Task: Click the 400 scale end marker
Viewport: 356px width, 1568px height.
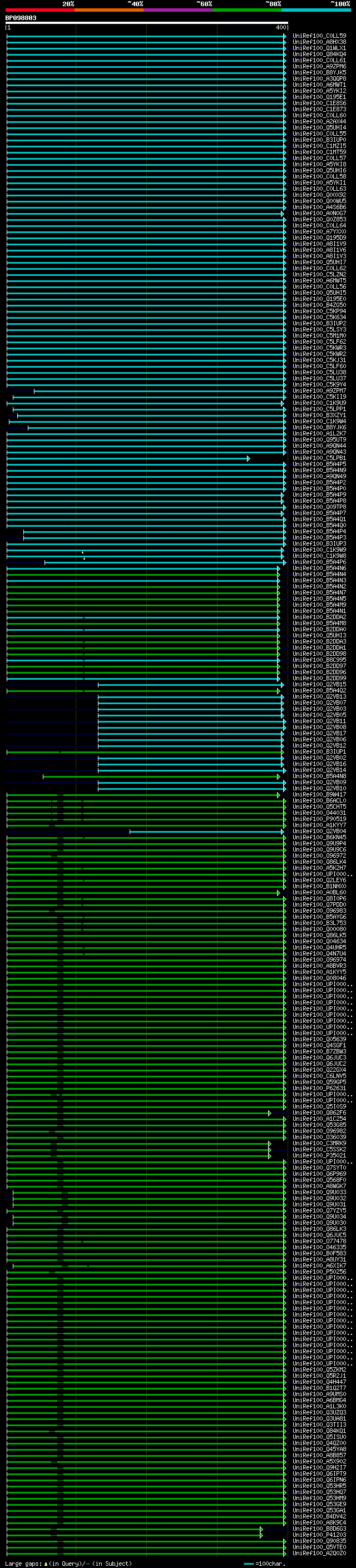Action: [281, 27]
